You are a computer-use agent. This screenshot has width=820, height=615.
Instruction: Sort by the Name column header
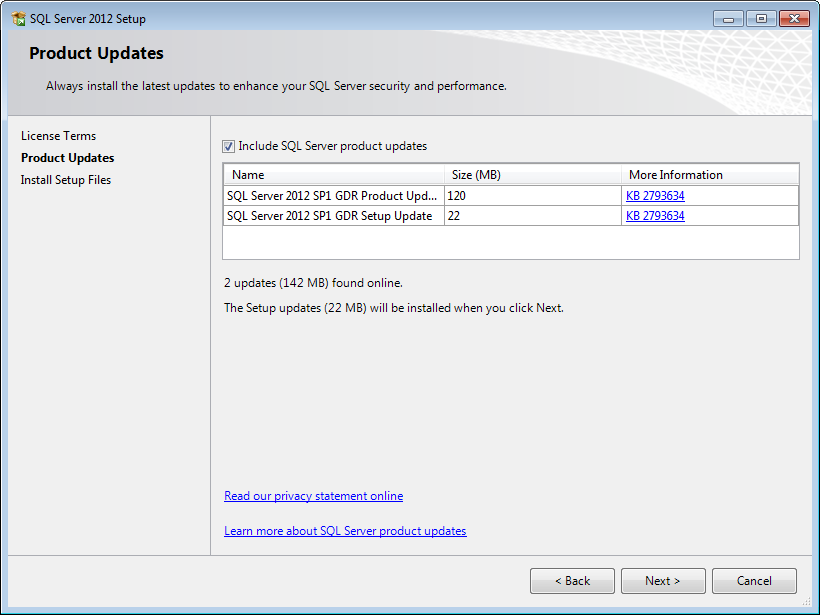click(334, 175)
